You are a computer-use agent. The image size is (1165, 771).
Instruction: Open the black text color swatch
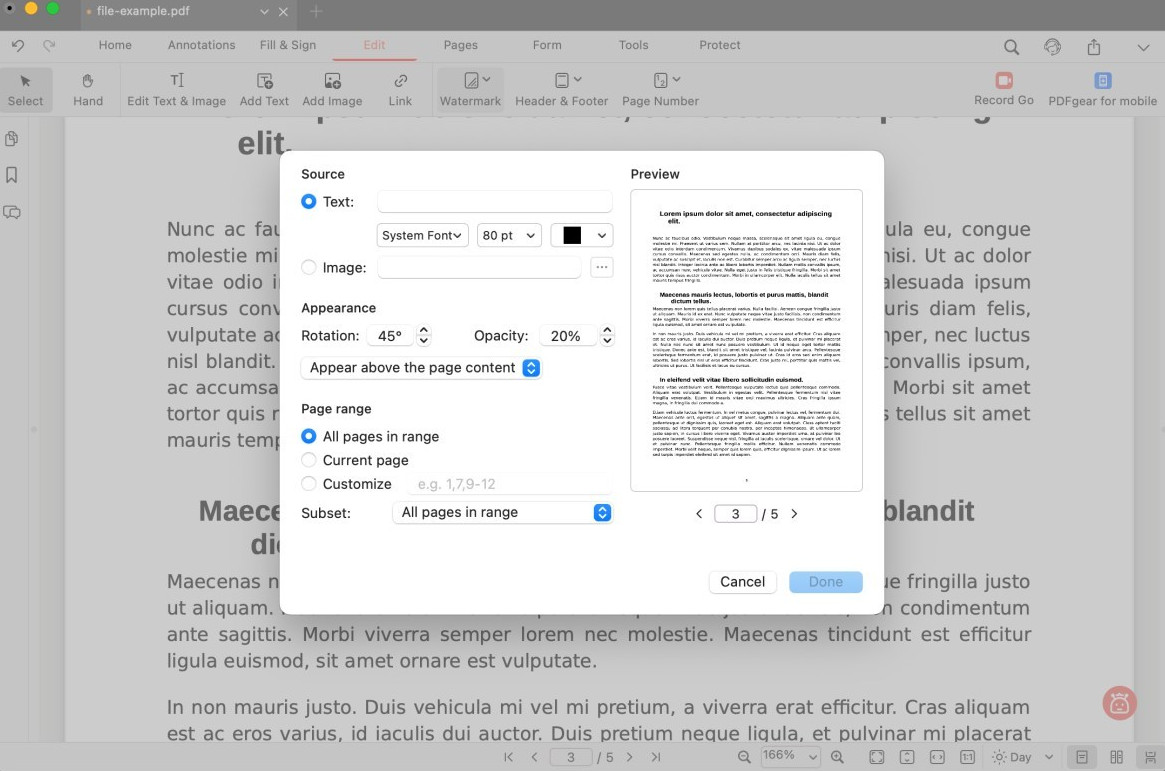pos(582,235)
